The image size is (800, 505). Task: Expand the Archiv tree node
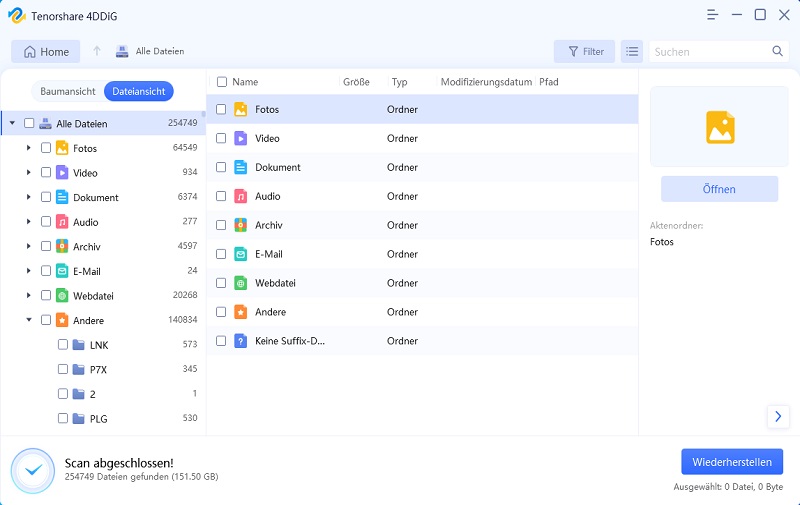tap(28, 246)
